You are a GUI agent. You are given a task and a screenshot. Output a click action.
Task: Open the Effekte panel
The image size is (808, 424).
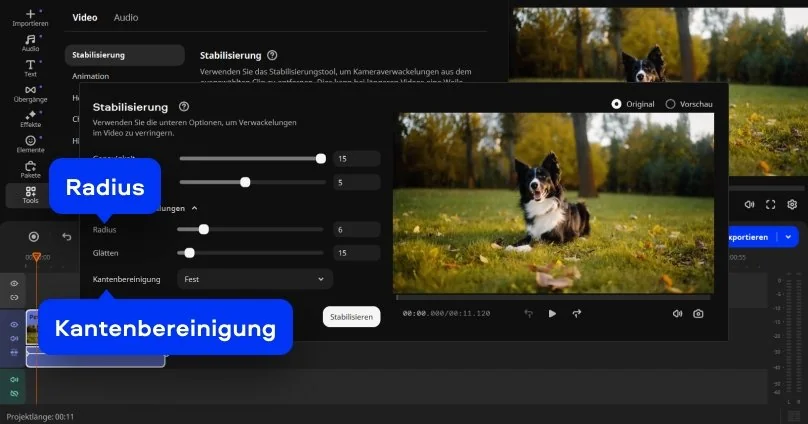30,119
